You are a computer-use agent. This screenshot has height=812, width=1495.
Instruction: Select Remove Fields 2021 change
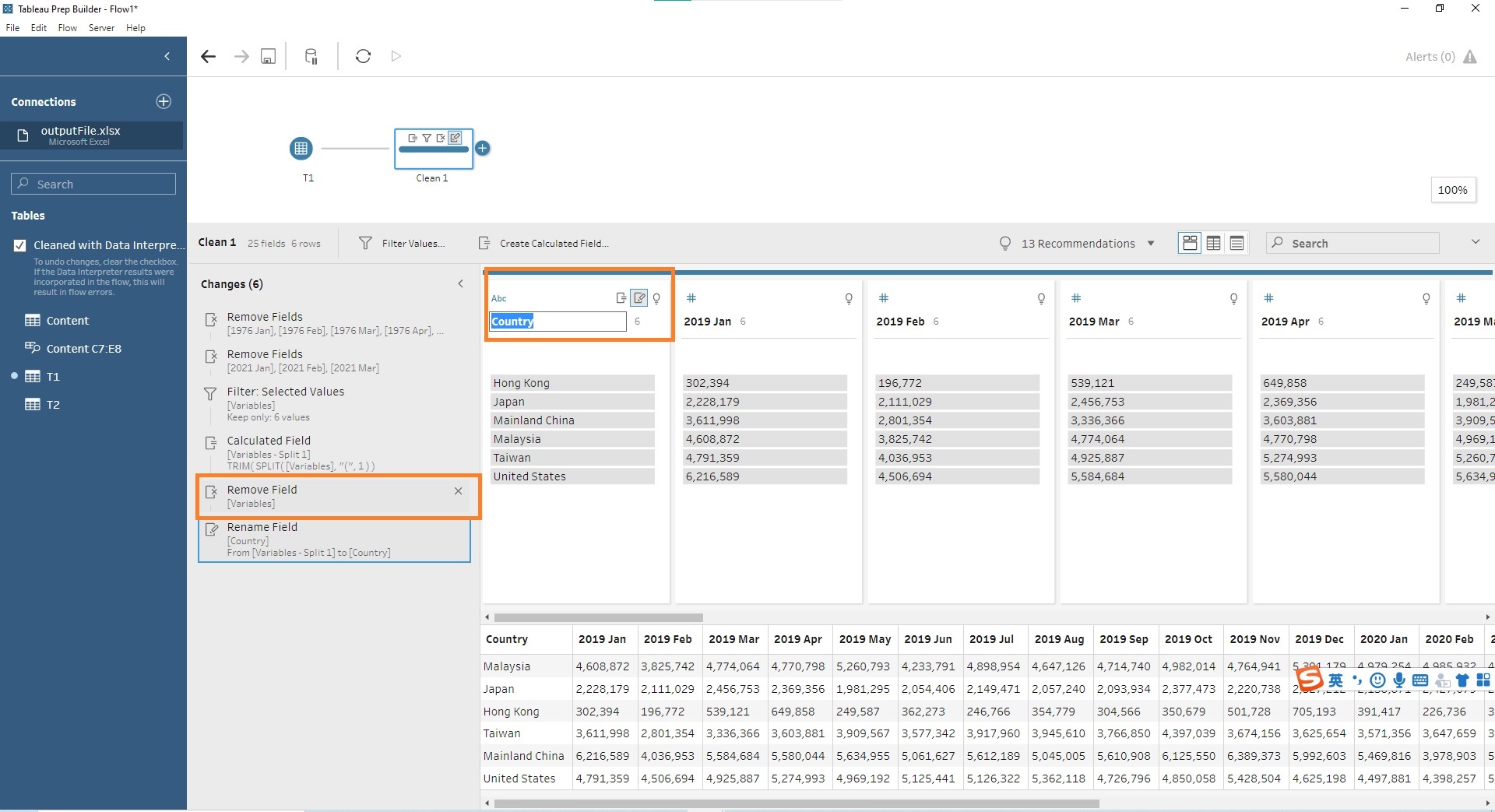[335, 360]
